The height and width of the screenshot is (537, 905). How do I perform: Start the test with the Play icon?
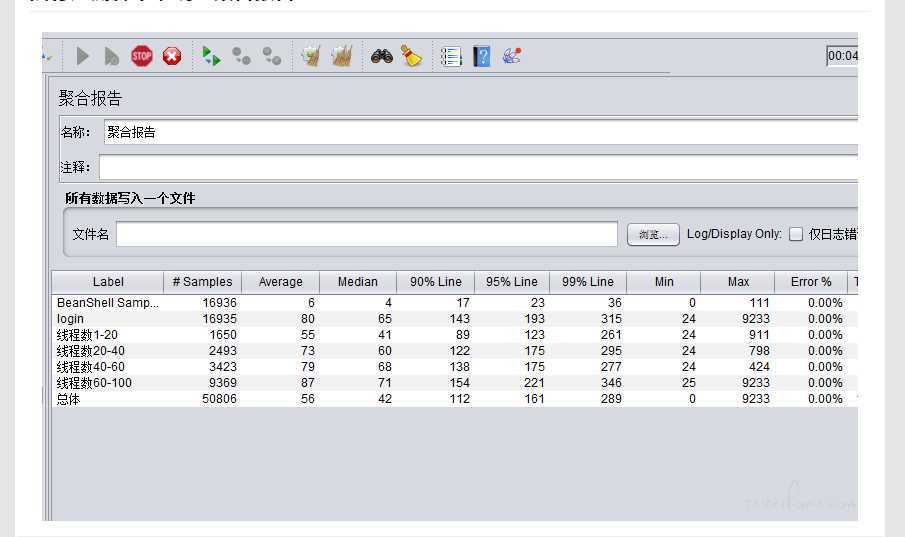coord(83,56)
